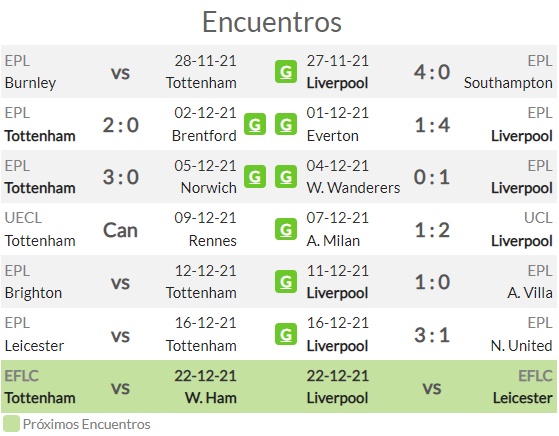This screenshot has height=436, width=559.
Task: Click the G icon for Liverpool 16-12-21
Action: (286, 334)
